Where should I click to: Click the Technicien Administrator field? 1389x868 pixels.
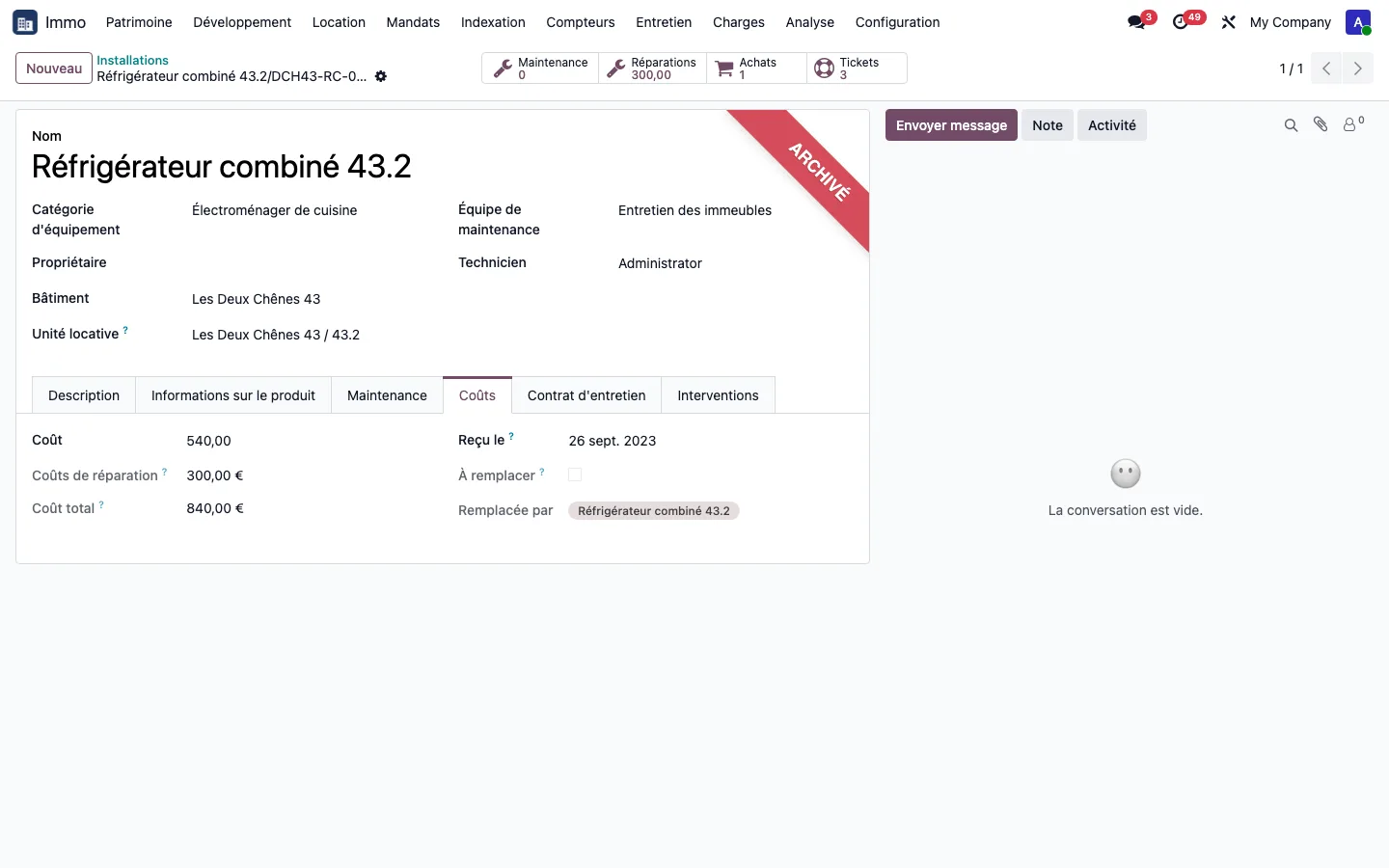click(660, 263)
